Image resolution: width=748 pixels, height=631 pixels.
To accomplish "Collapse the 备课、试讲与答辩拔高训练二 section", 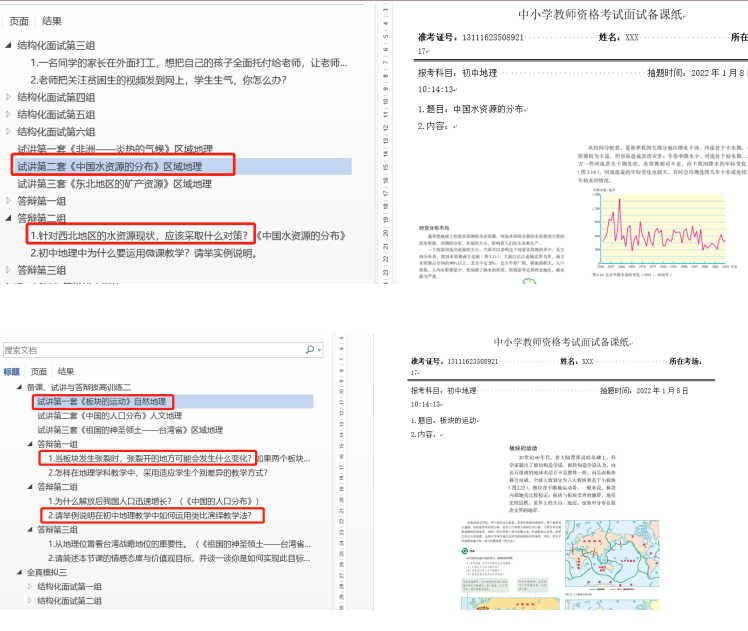I will pos(20,387).
